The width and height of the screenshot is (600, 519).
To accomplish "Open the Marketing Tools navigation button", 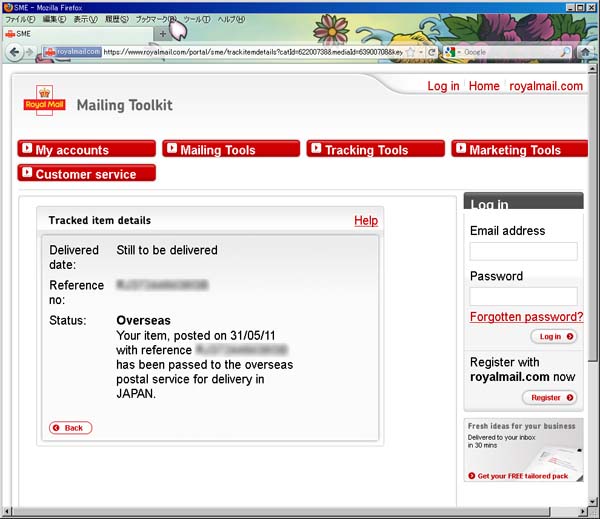I will [x=520, y=149].
